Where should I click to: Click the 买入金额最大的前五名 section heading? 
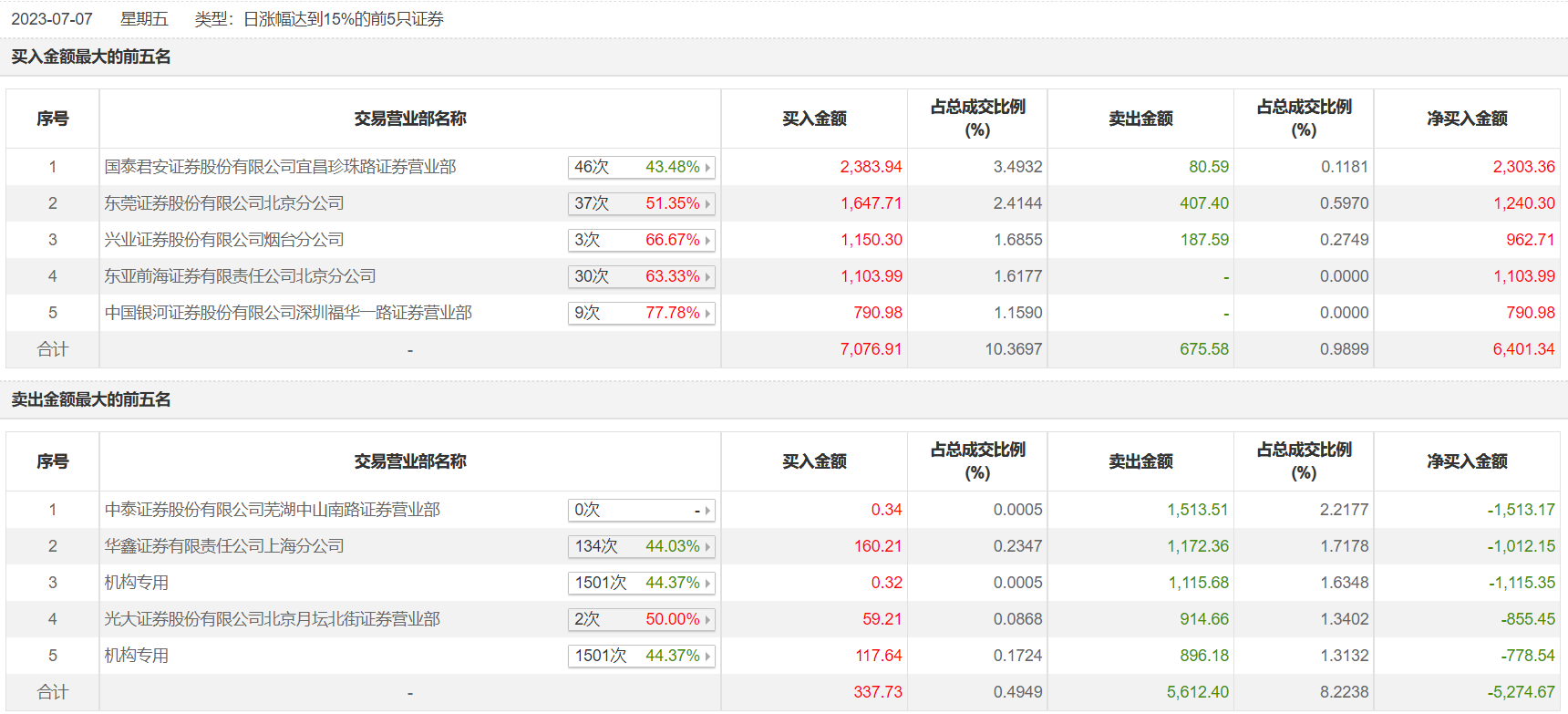click(91, 57)
